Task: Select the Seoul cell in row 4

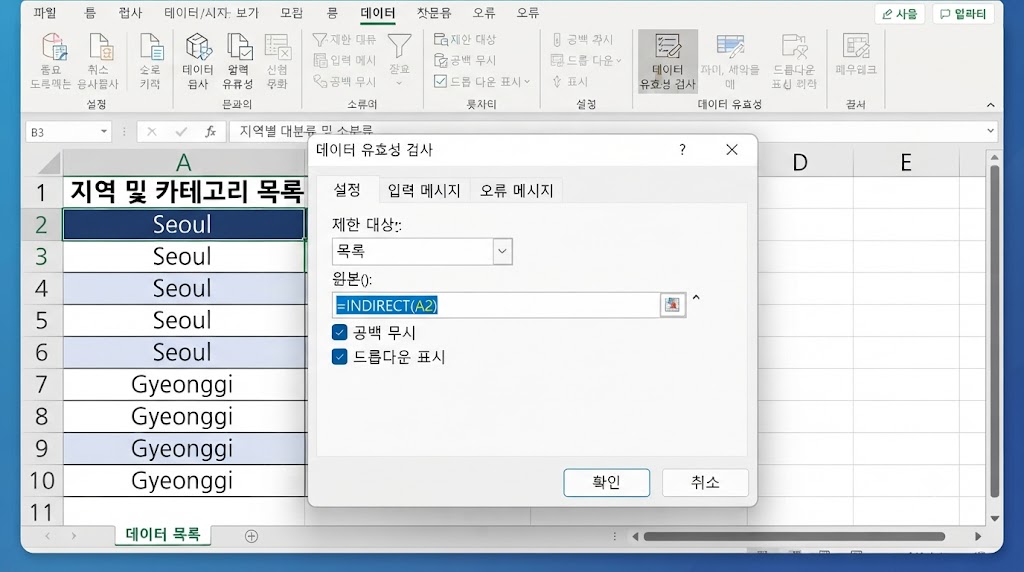Action: [x=184, y=288]
